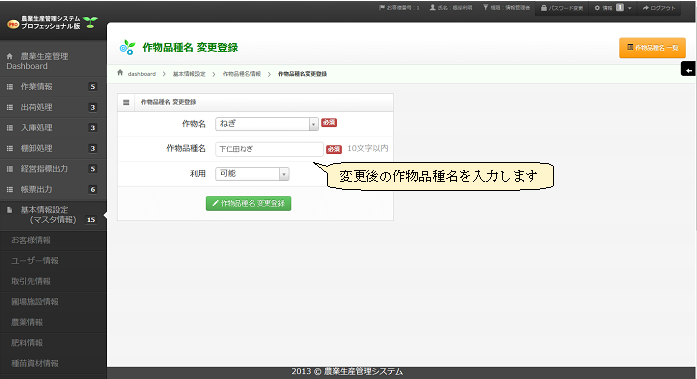Click the panel list icon beside 作物品種名 変更登録
Image resolution: width=697 pixels, height=379 pixels.
click(126, 102)
